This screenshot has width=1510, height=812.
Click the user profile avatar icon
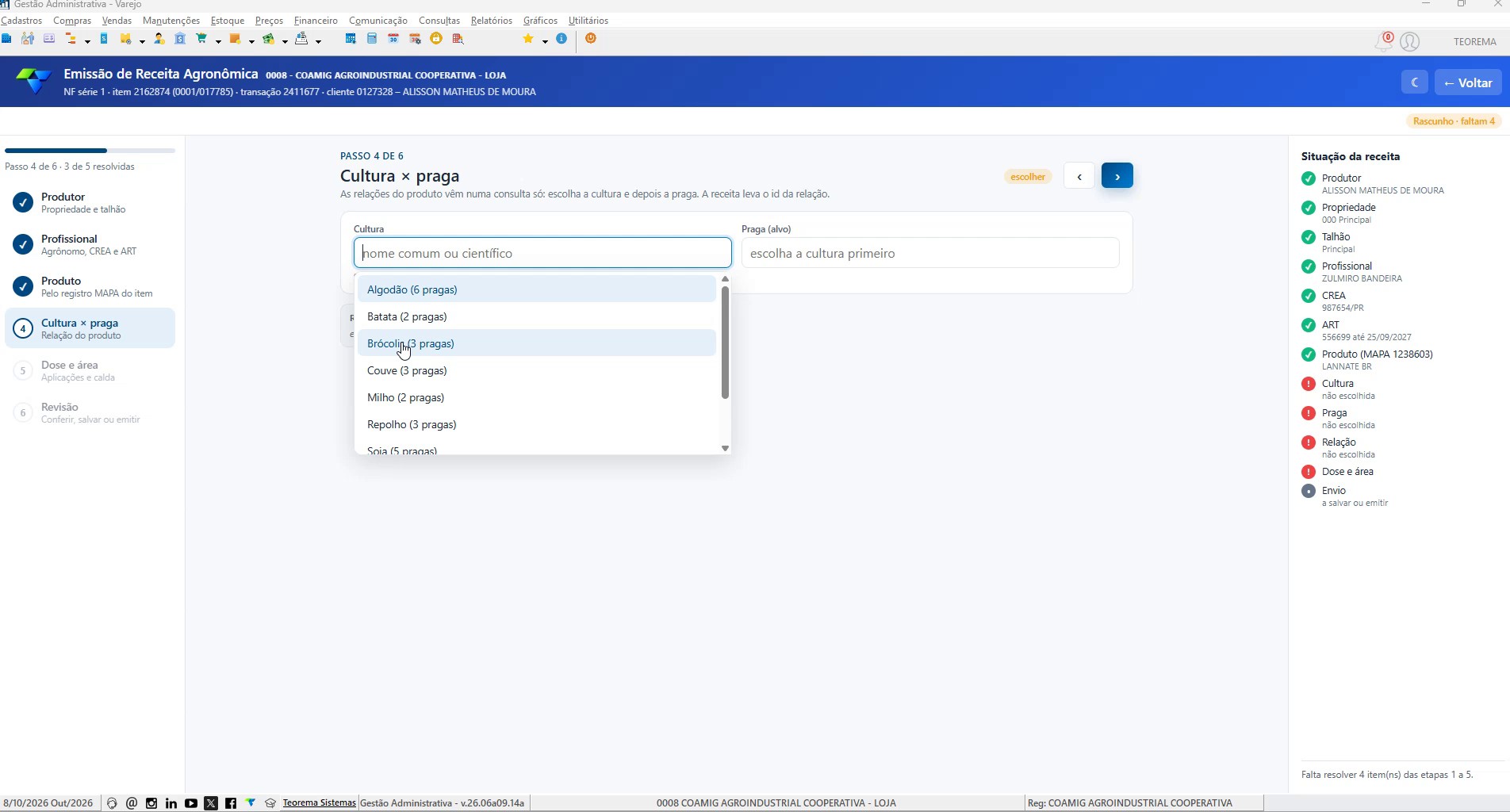tap(1409, 42)
